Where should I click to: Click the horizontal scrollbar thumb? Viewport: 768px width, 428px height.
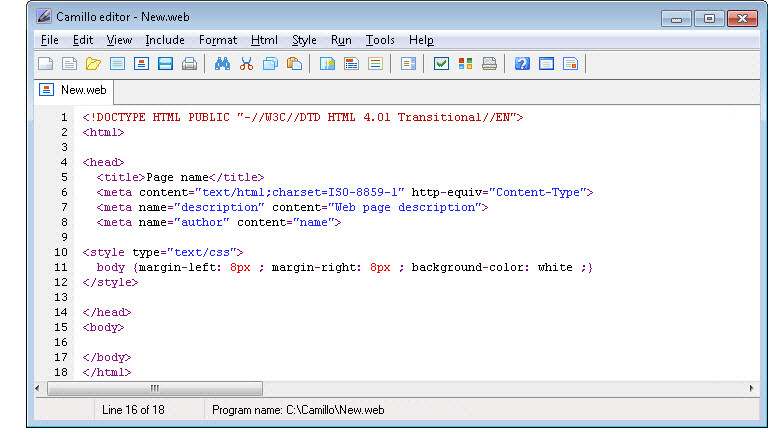(155, 388)
